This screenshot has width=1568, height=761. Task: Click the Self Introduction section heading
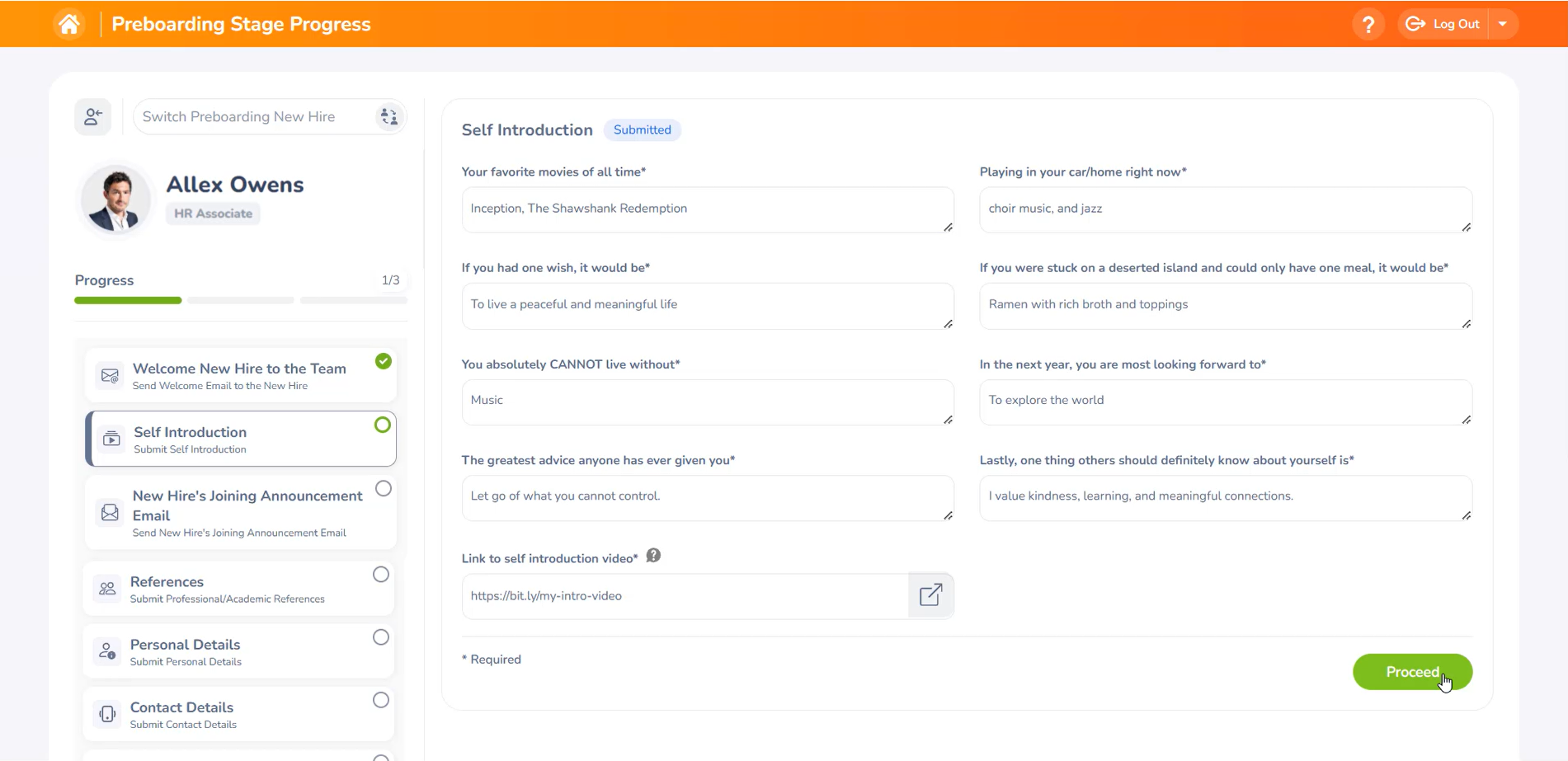pyautogui.click(x=527, y=130)
